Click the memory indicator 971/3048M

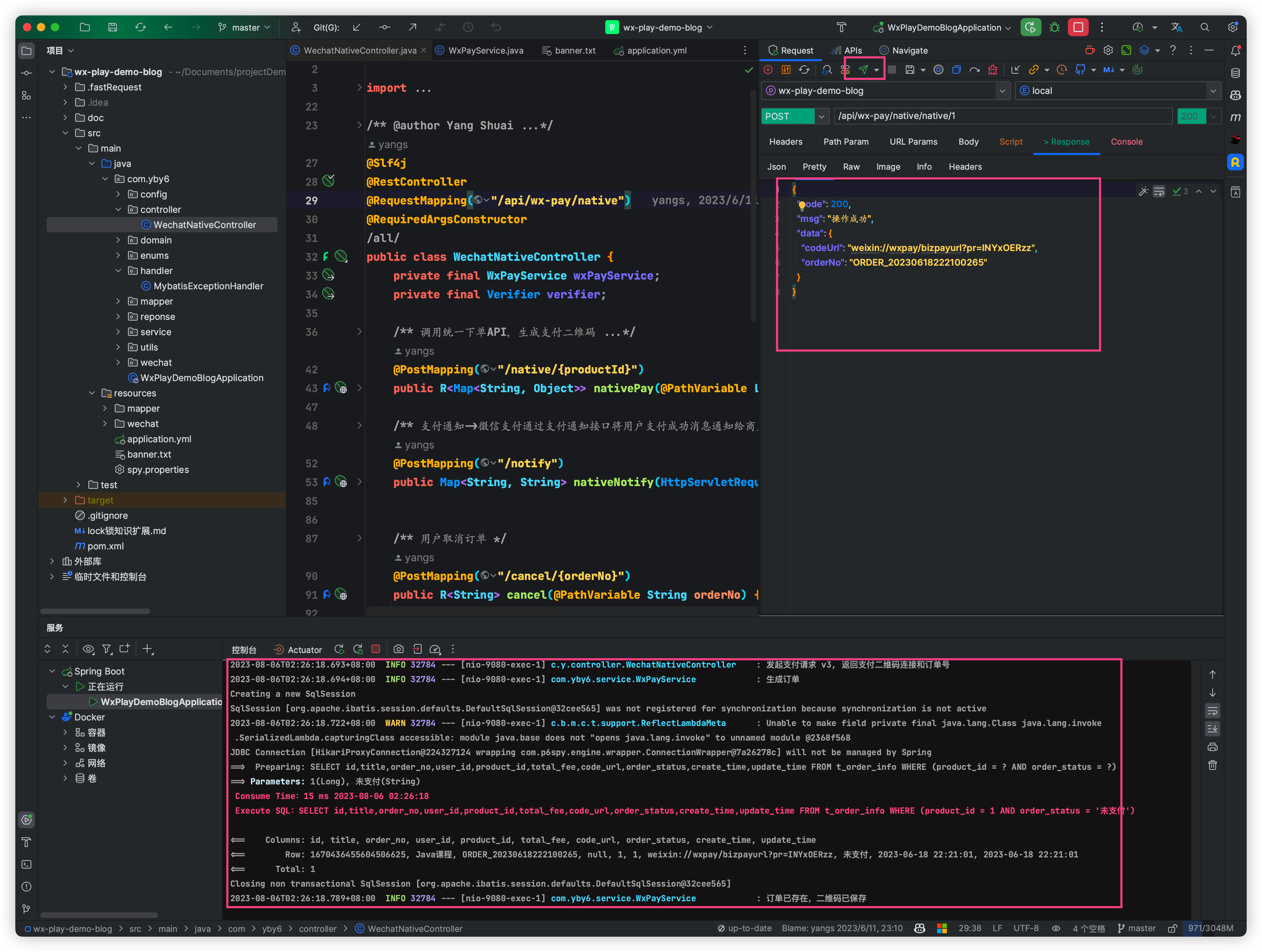coord(1210,928)
